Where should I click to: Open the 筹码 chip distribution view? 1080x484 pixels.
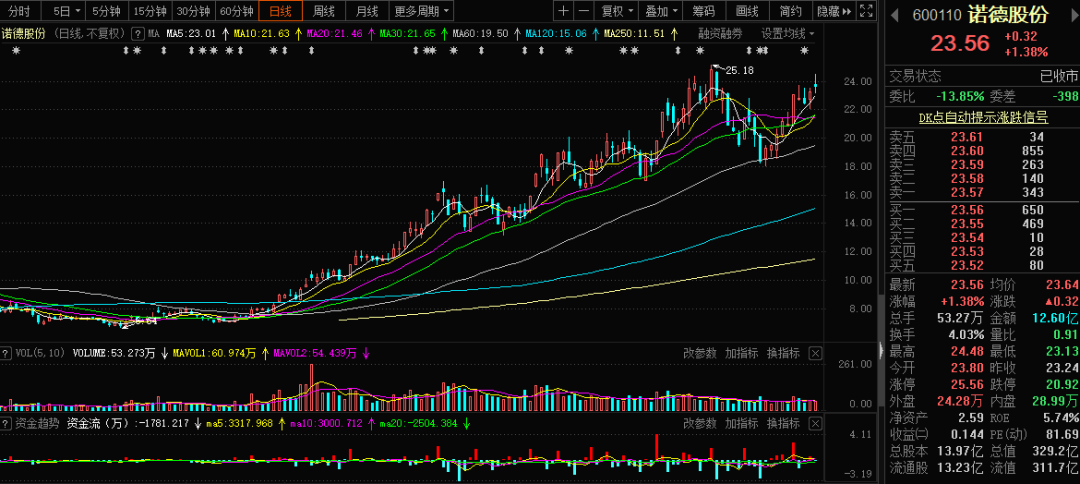pyautogui.click(x=703, y=11)
